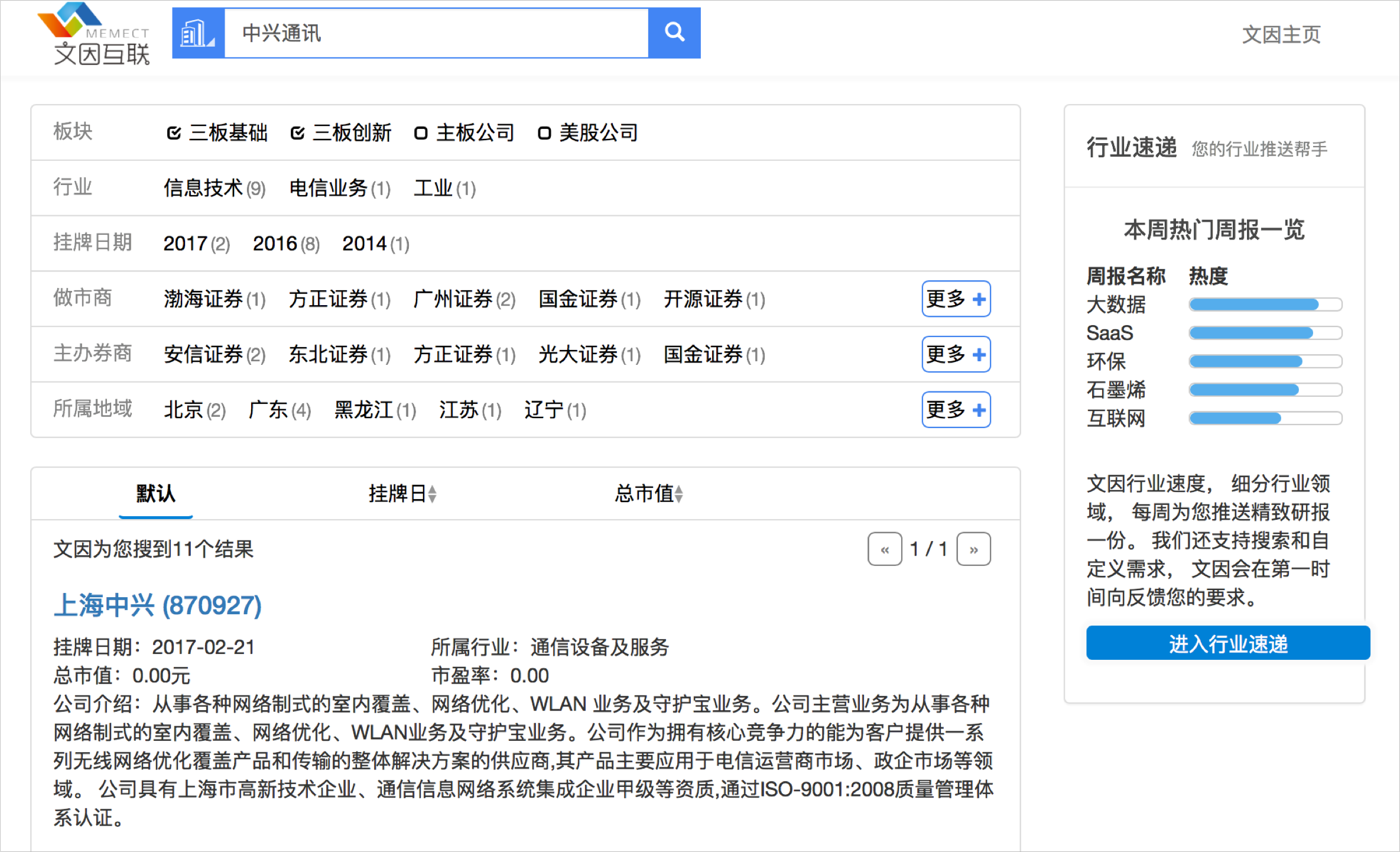The image size is (1400, 852).
Task: Select market maker 方正证券 in 做市商 row
Action: pos(340,299)
